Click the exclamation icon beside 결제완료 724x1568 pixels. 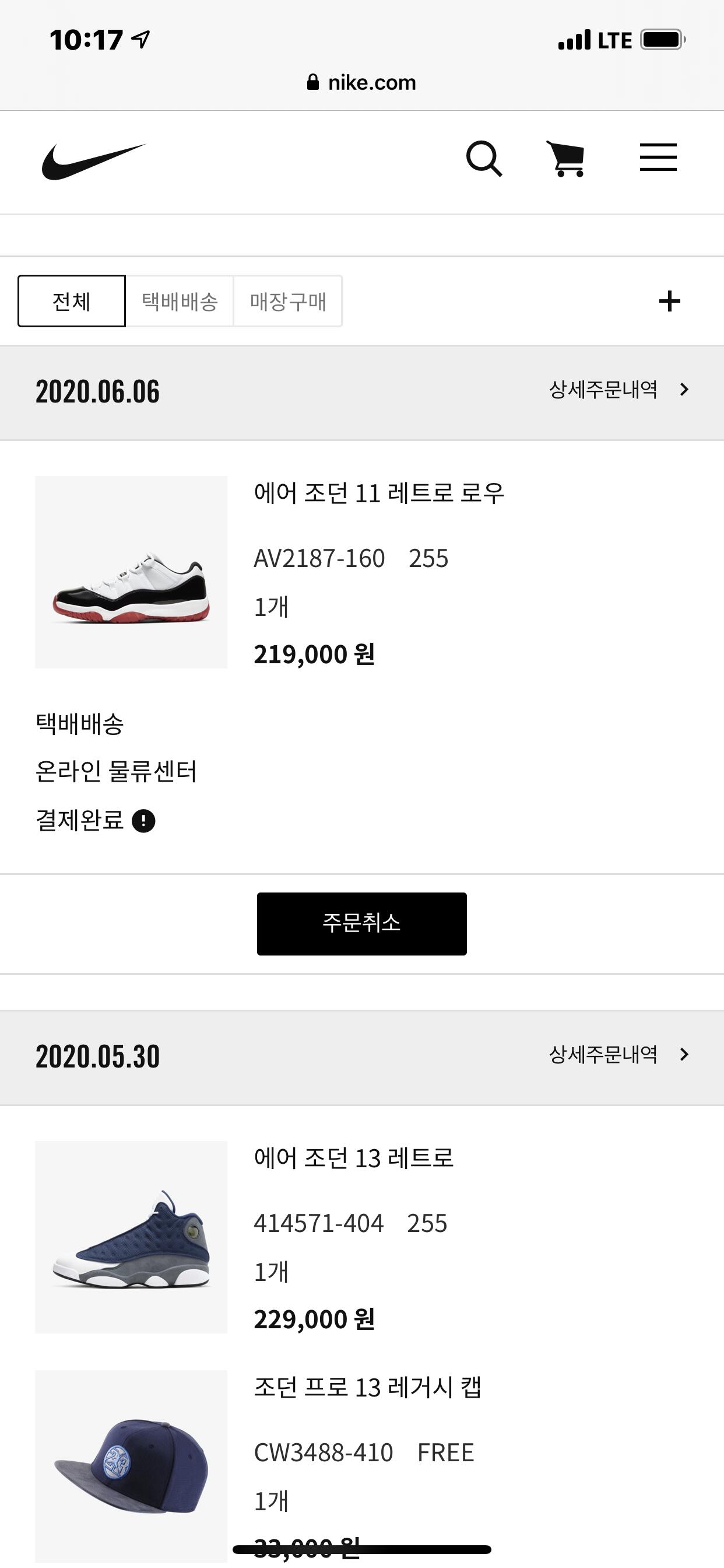coord(143,821)
